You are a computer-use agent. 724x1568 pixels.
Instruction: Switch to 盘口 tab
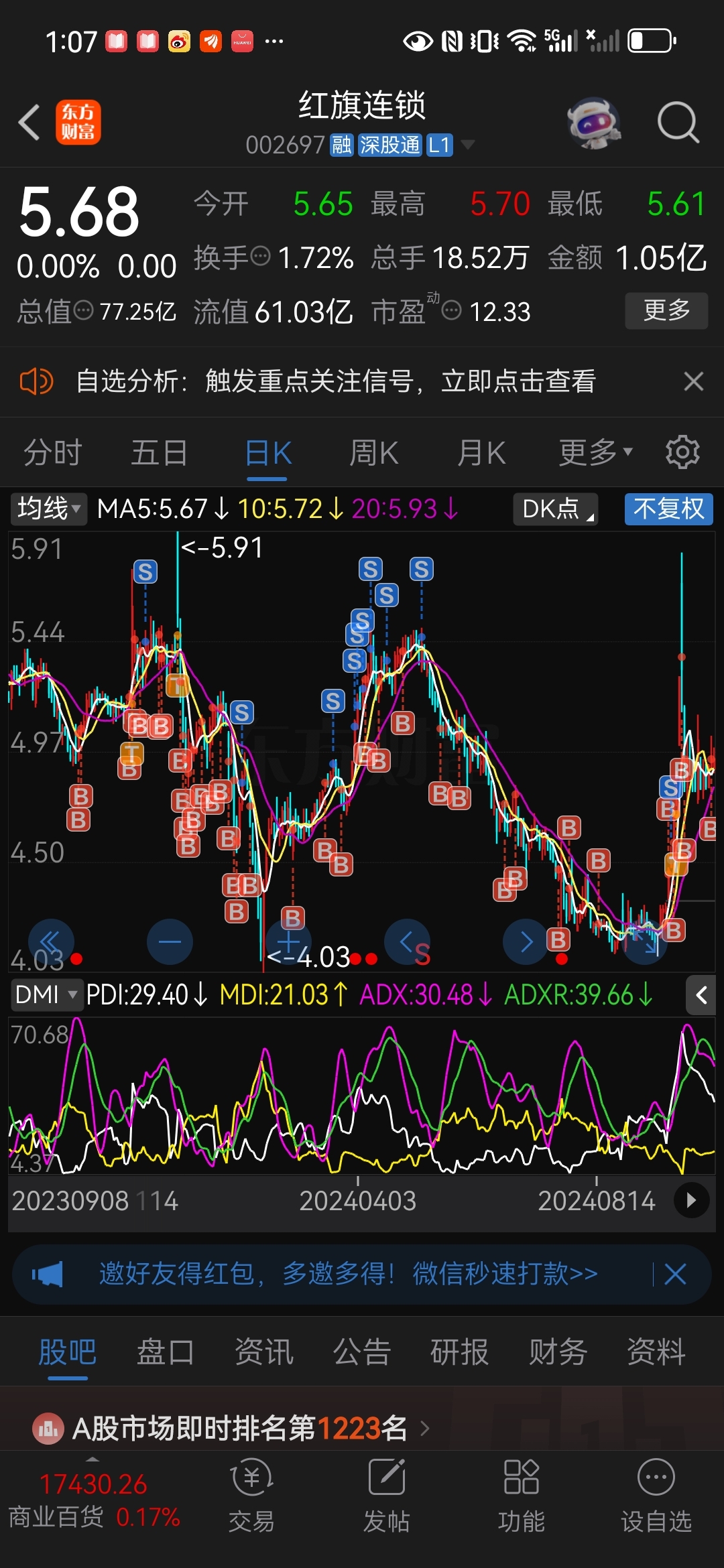pos(166,1352)
